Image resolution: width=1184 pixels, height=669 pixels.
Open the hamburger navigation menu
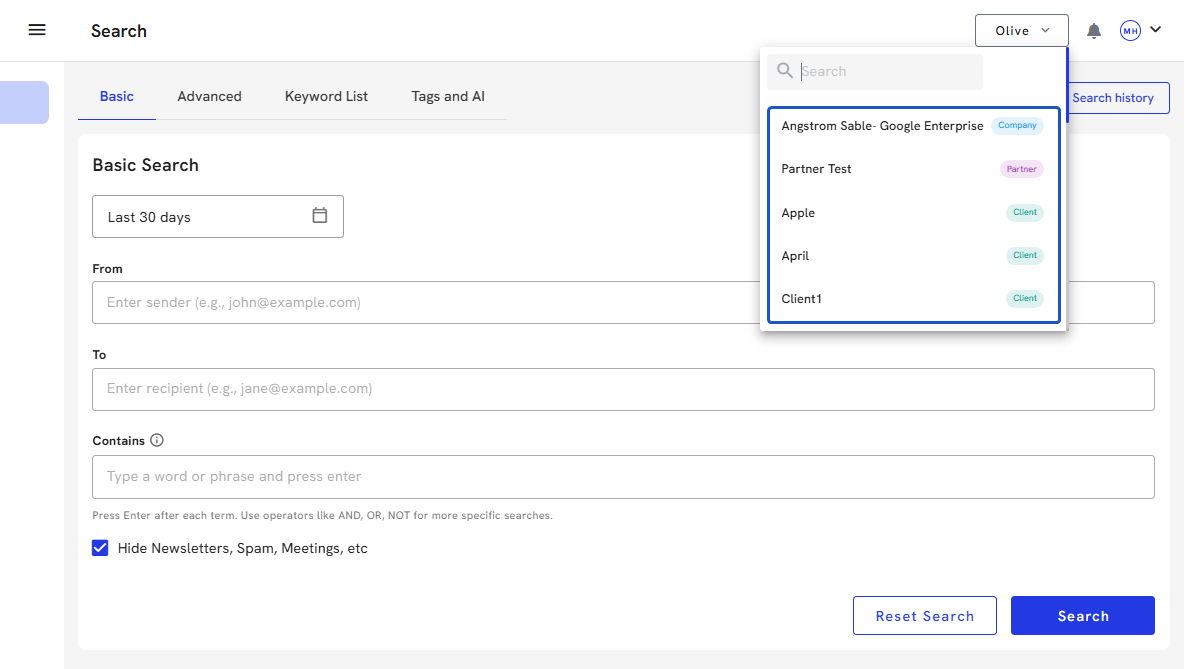[37, 30]
